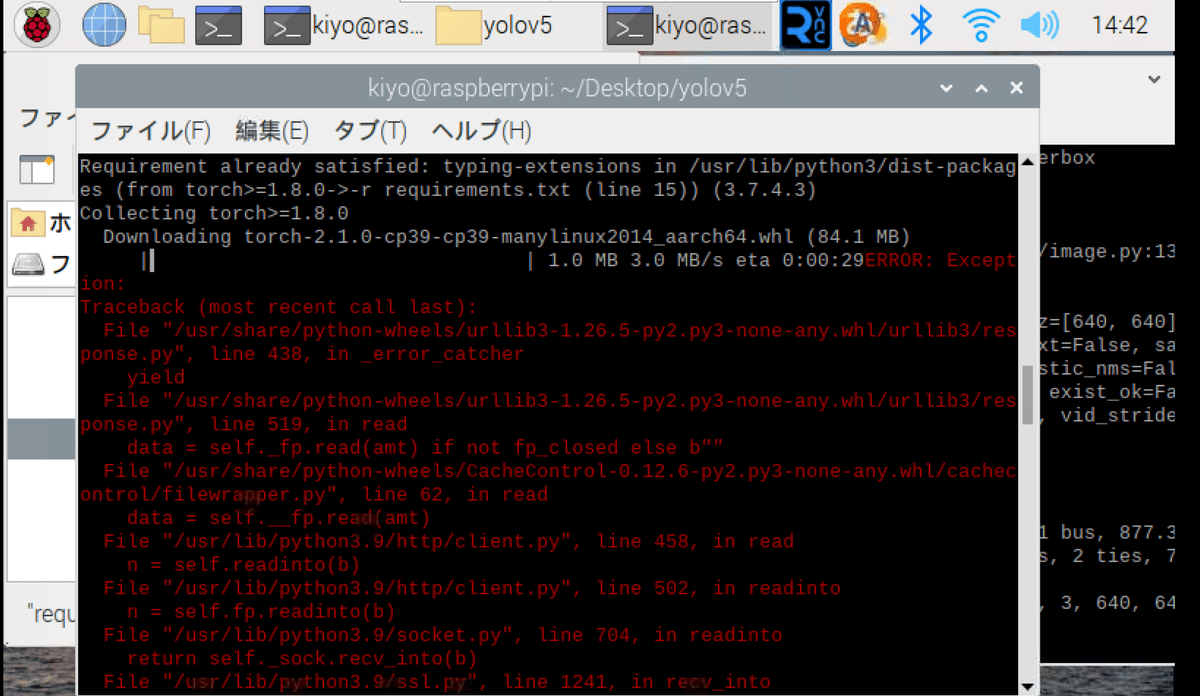The width and height of the screenshot is (1200, 696).
Task: Open the Wi-Fi network menu
Action: [x=982, y=25]
